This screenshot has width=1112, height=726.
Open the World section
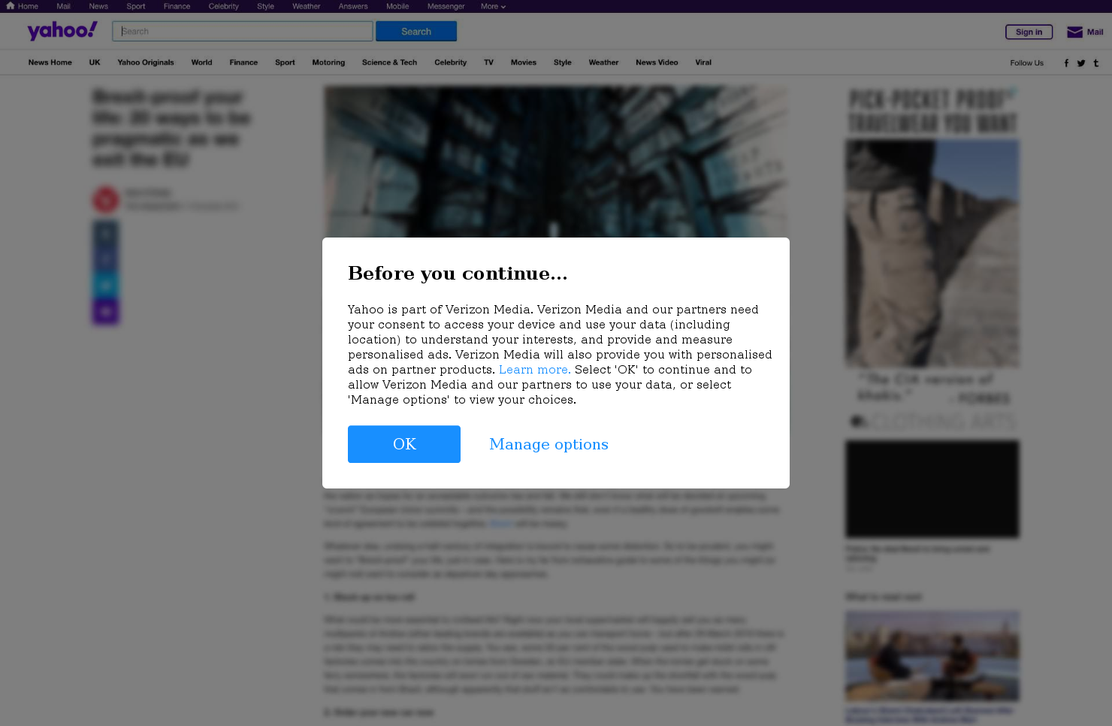[x=201, y=62]
